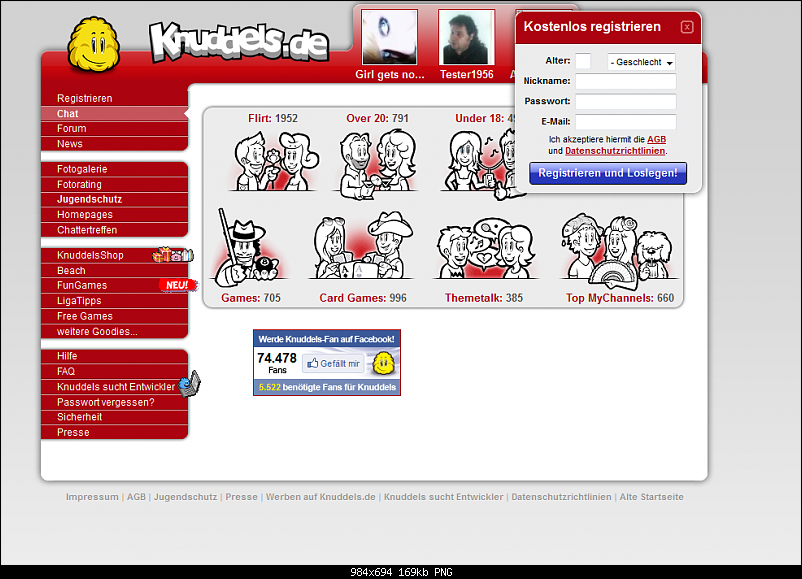Click Werben auf Knuddels.de footer link

click(321, 497)
